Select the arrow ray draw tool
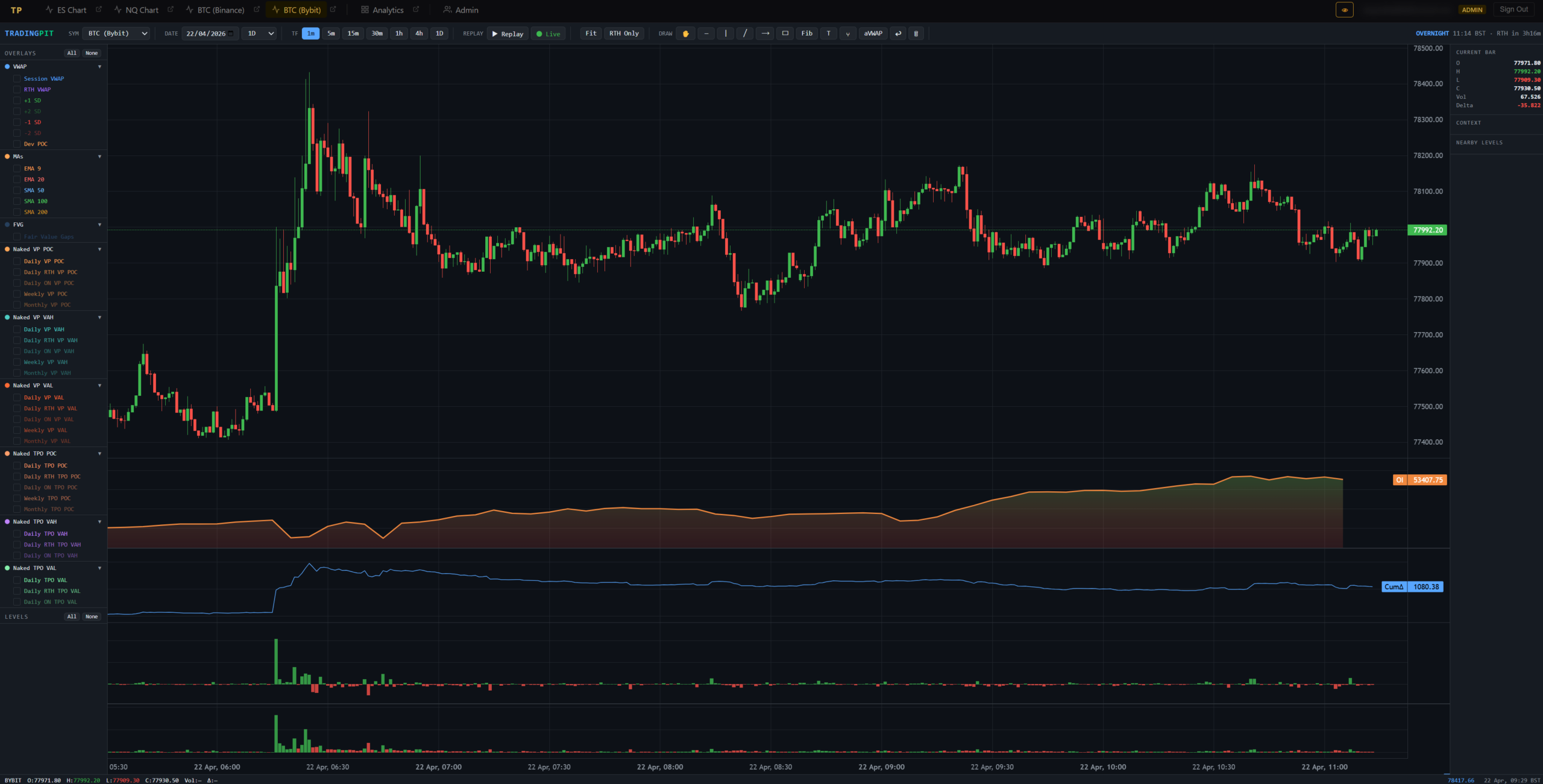This screenshot has width=1543, height=784. tap(765, 34)
